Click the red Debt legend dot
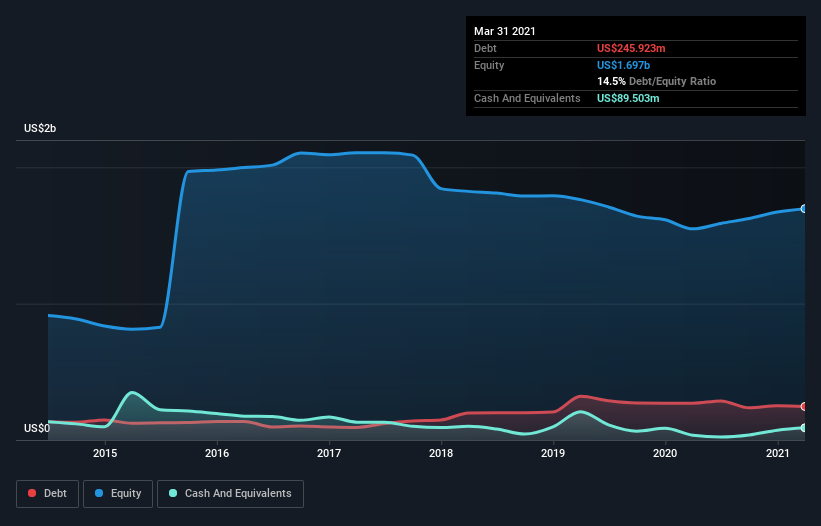This screenshot has height=526, width=821. click(x=32, y=493)
